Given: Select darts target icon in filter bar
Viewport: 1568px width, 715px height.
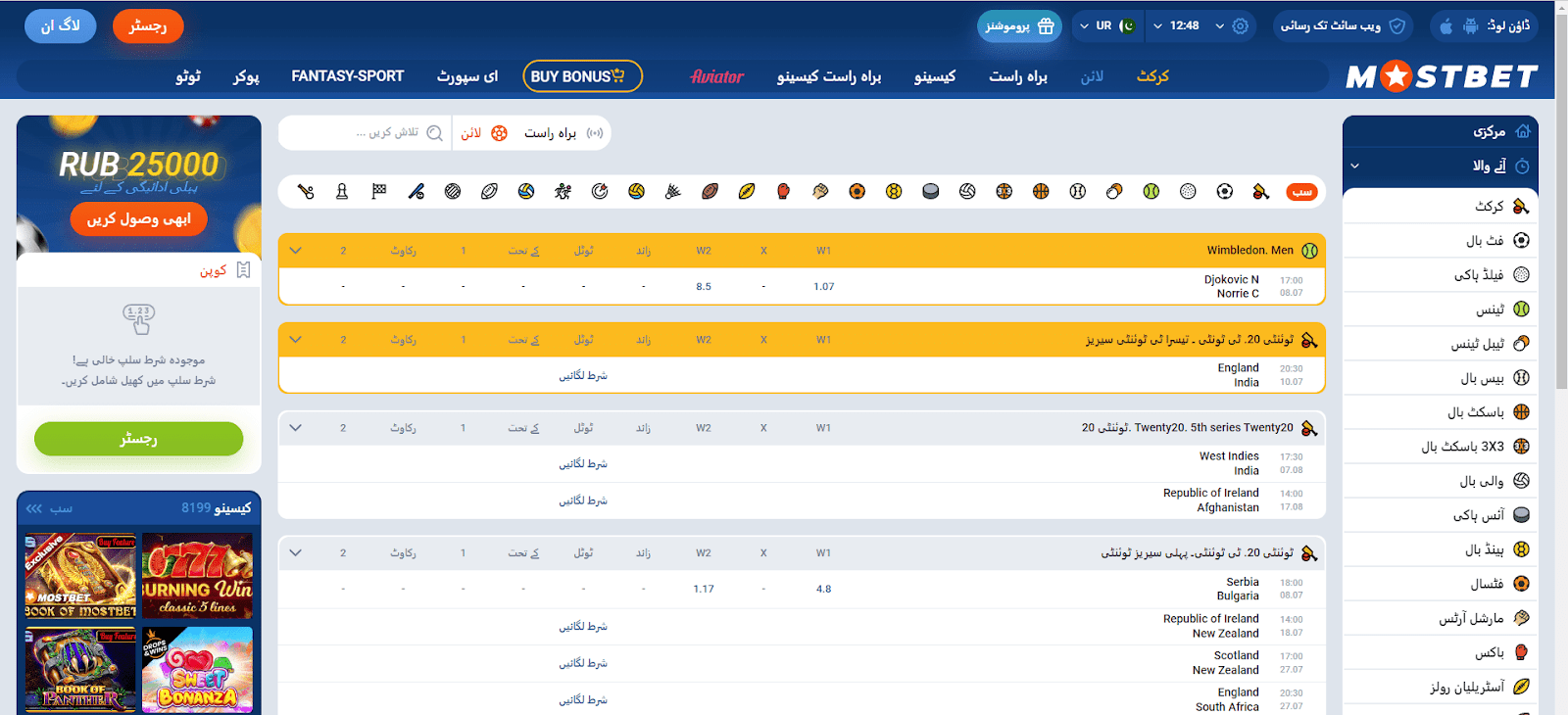Looking at the screenshot, I should [x=600, y=192].
